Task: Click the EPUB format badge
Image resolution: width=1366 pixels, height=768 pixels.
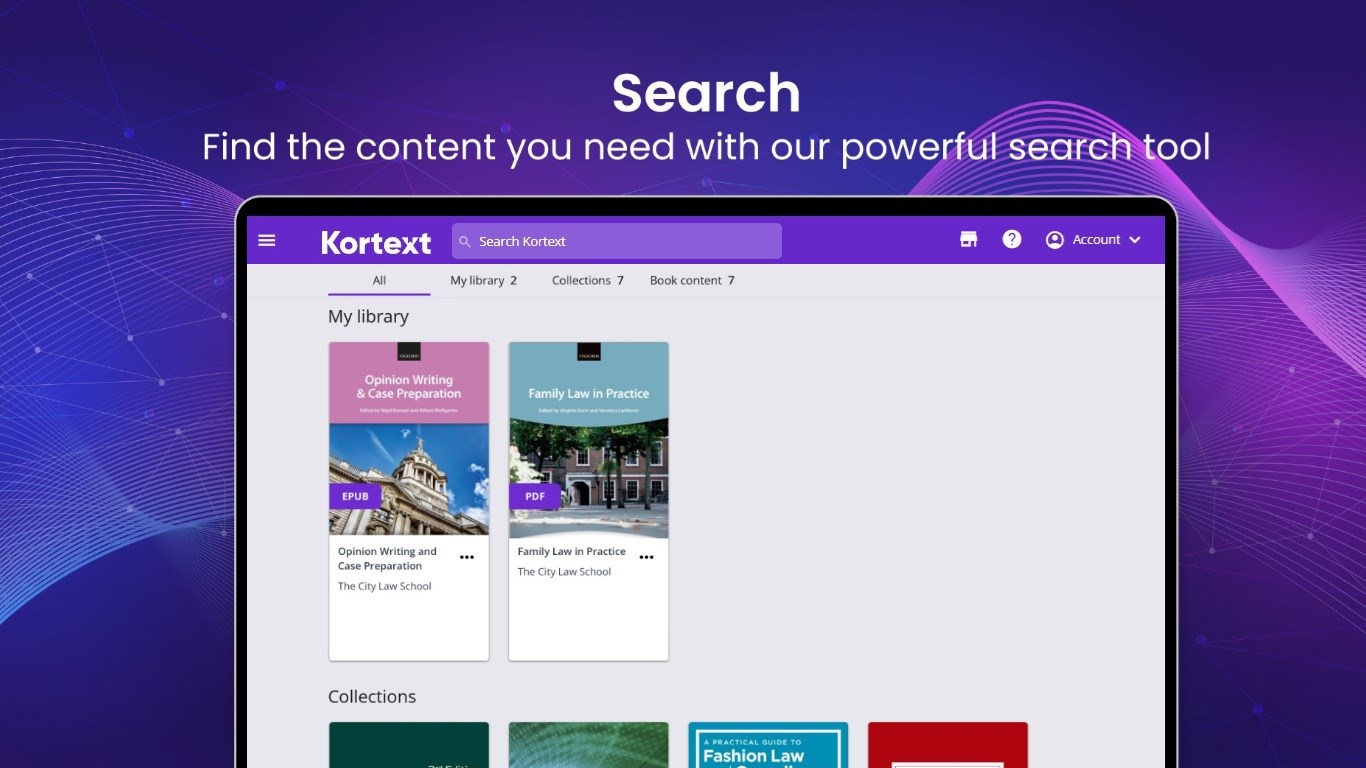Action: [x=355, y=496]
